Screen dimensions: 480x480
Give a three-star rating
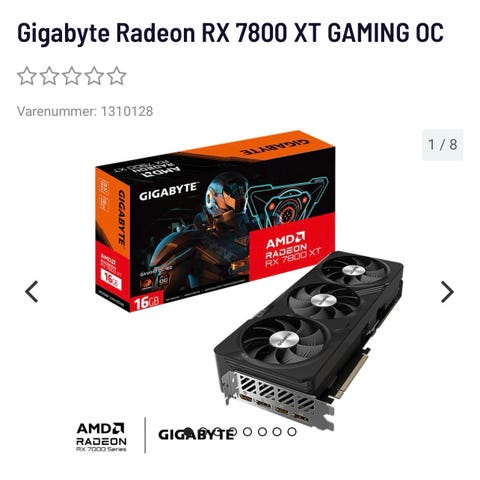[72, 76]
